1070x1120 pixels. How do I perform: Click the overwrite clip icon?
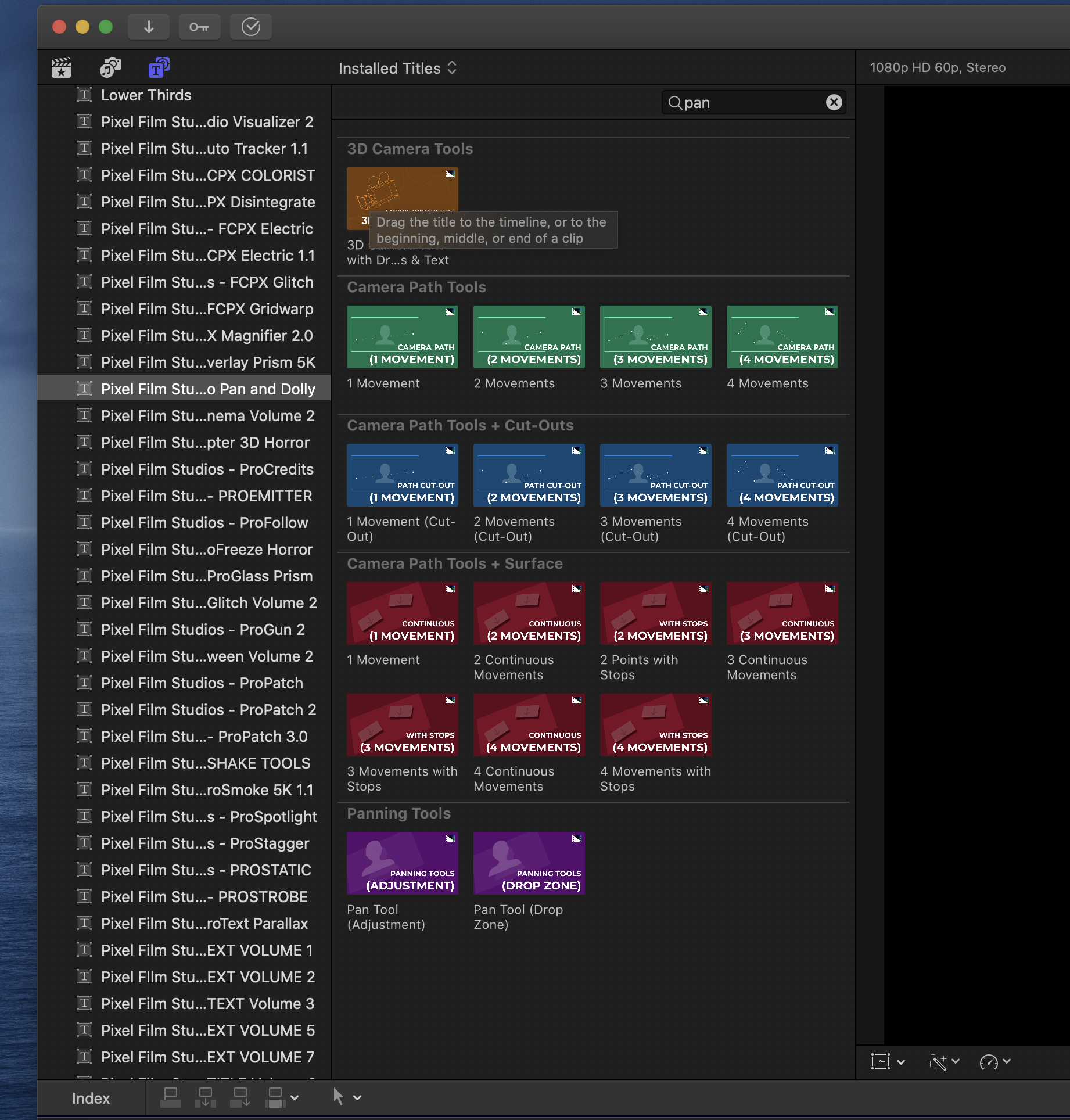point(275,1097)
